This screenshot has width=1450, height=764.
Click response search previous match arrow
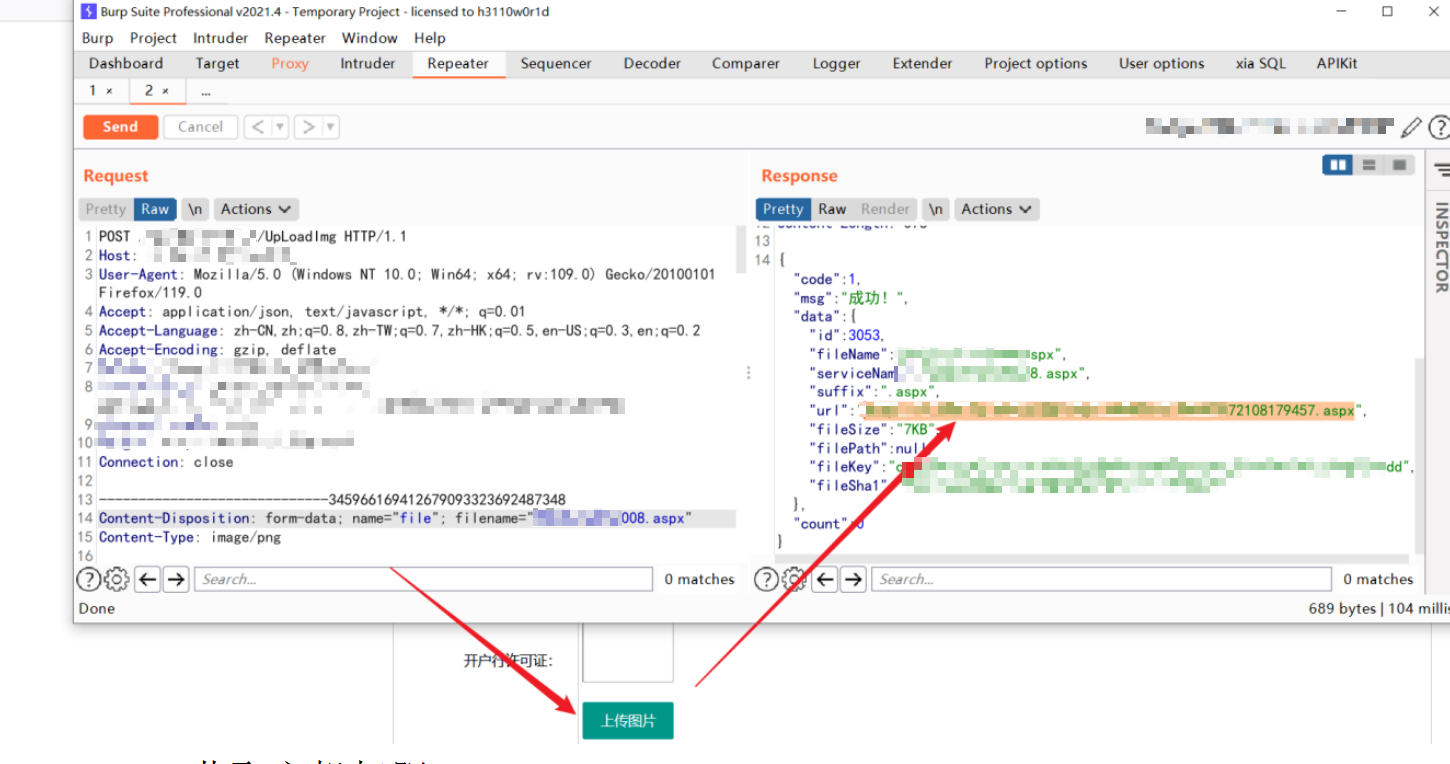click(x=825, y=579)
